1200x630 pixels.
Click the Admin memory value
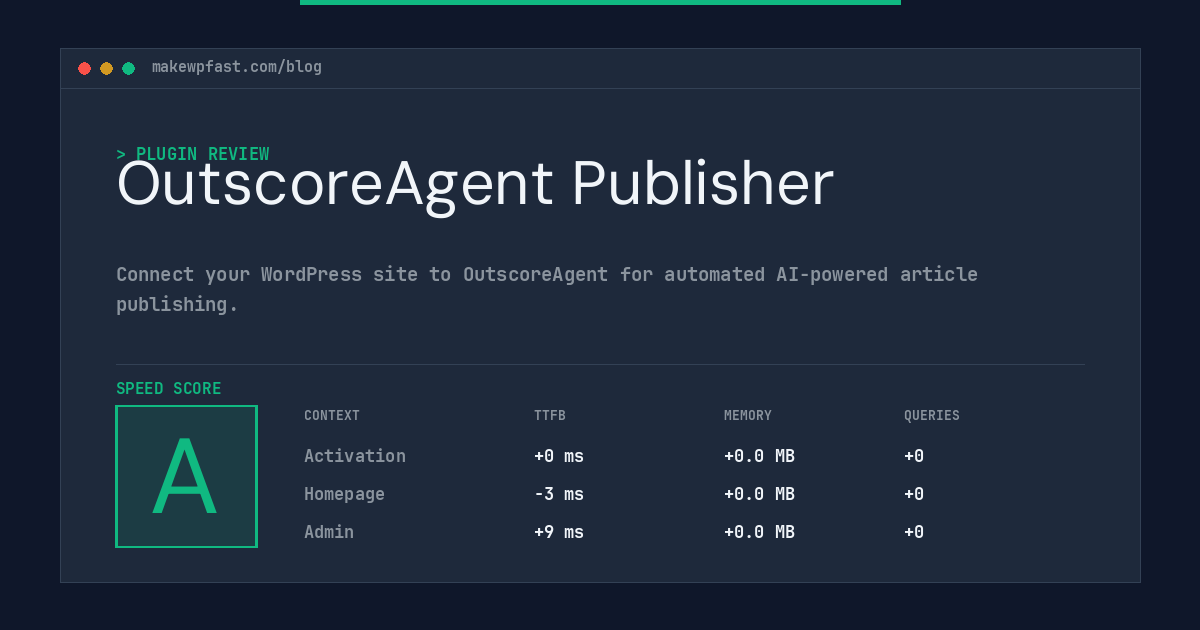(x=760, y=532)
